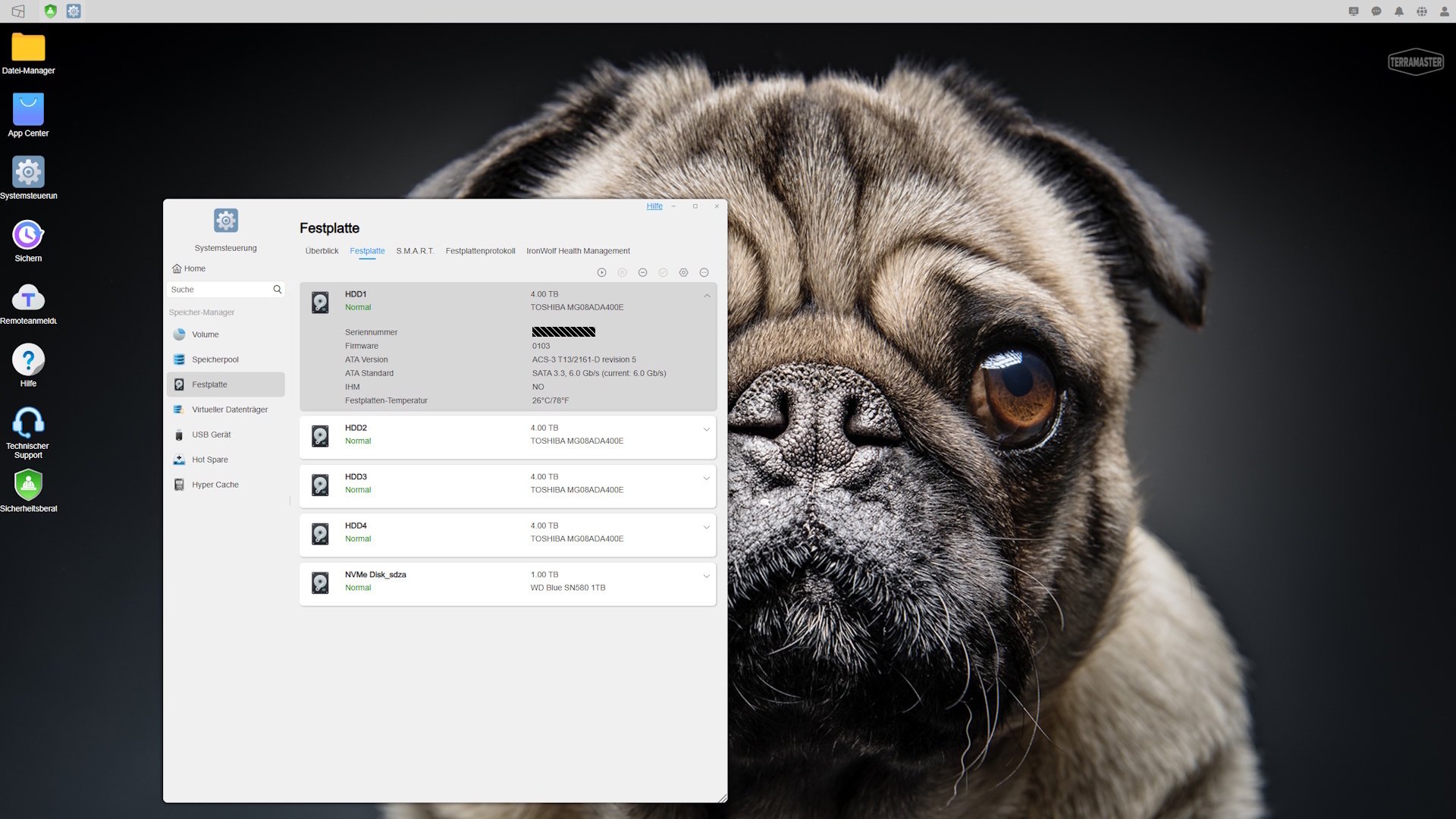Open Virtueller Datenträger section
The image size is (1456, 819).
click(x=229, y=409)
